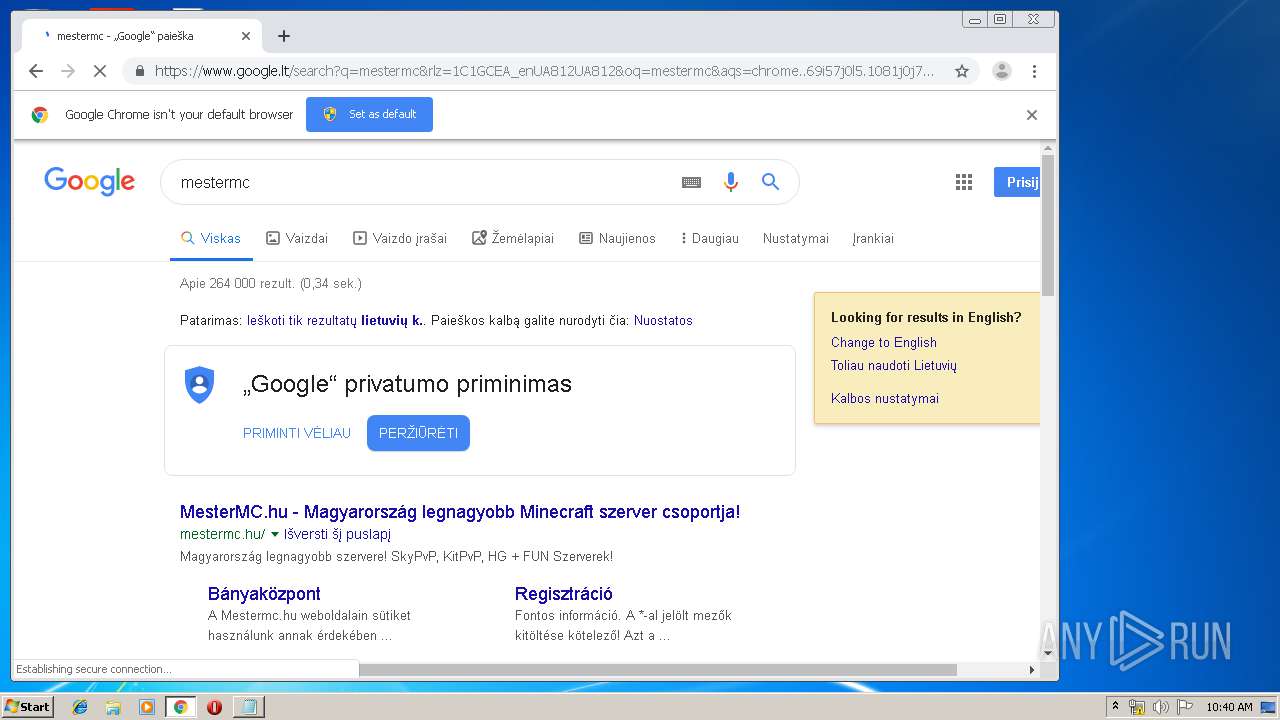Close the mestermc Google search tab
This screenshot has width=1280, height=720.
(x=246, y=36)
